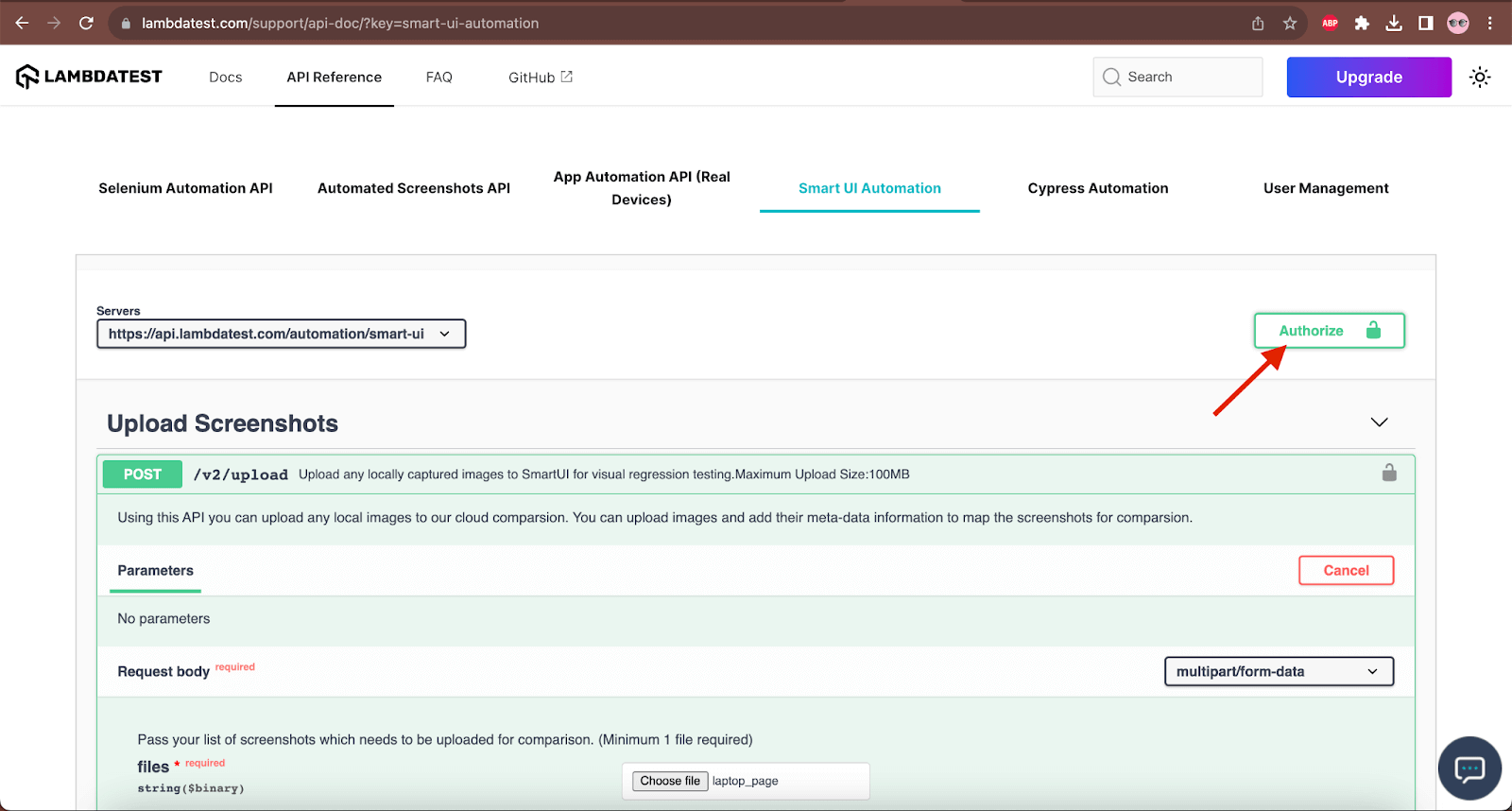Viewport: 1512px width, 811px height.
Task: Open GitHub external link
Action: (x=541, y=78)
